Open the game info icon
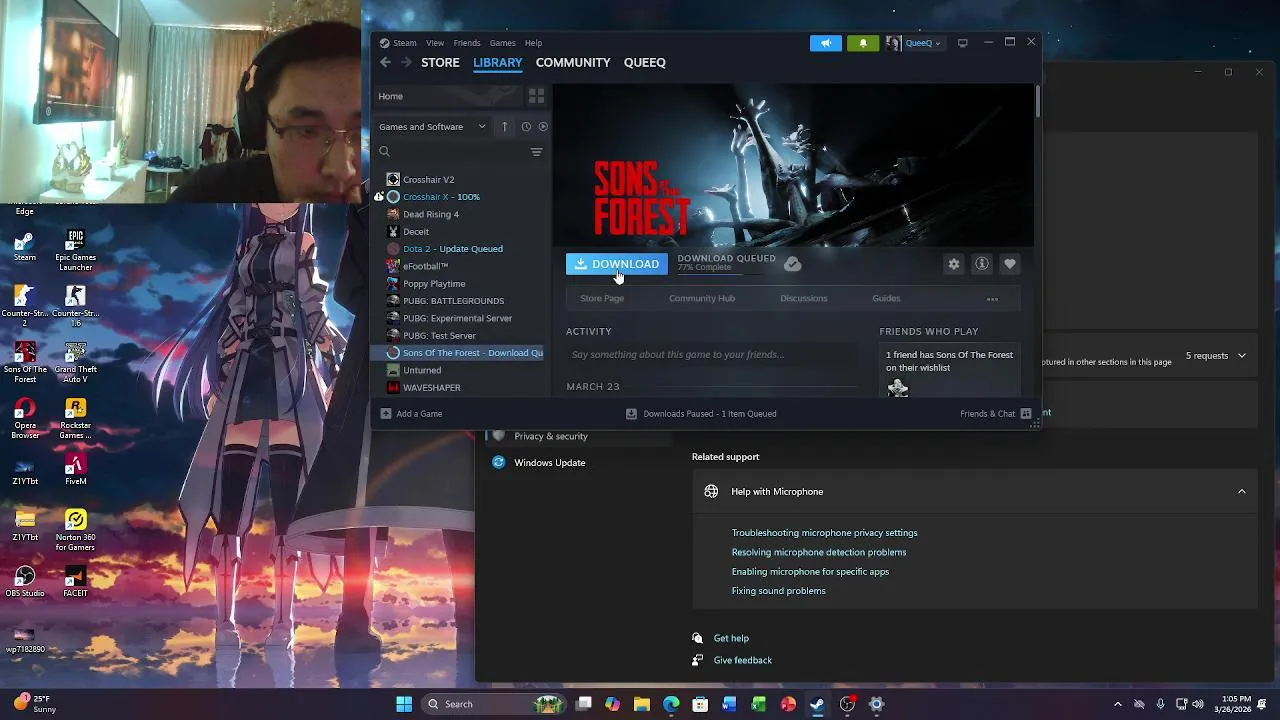This screenshot has width=1280, height=720. coord(982,264)
